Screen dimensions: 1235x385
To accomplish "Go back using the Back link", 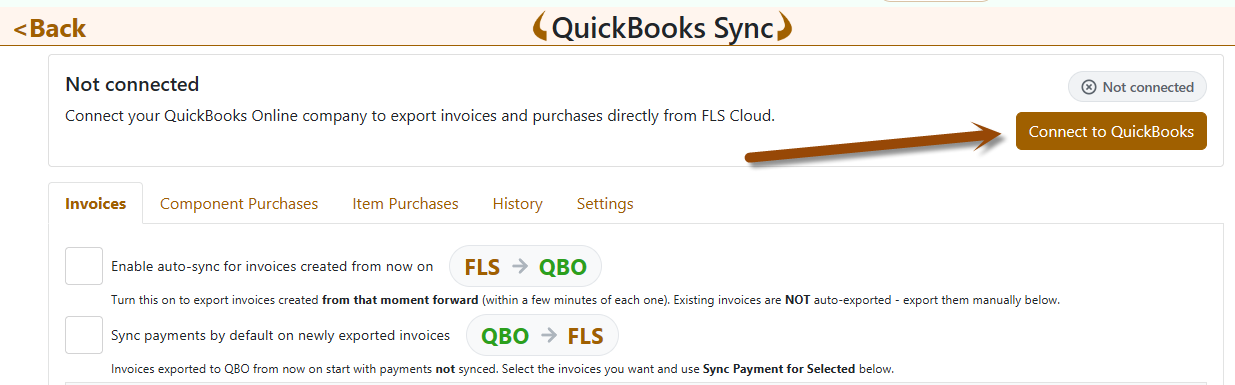I will [50, 28].
